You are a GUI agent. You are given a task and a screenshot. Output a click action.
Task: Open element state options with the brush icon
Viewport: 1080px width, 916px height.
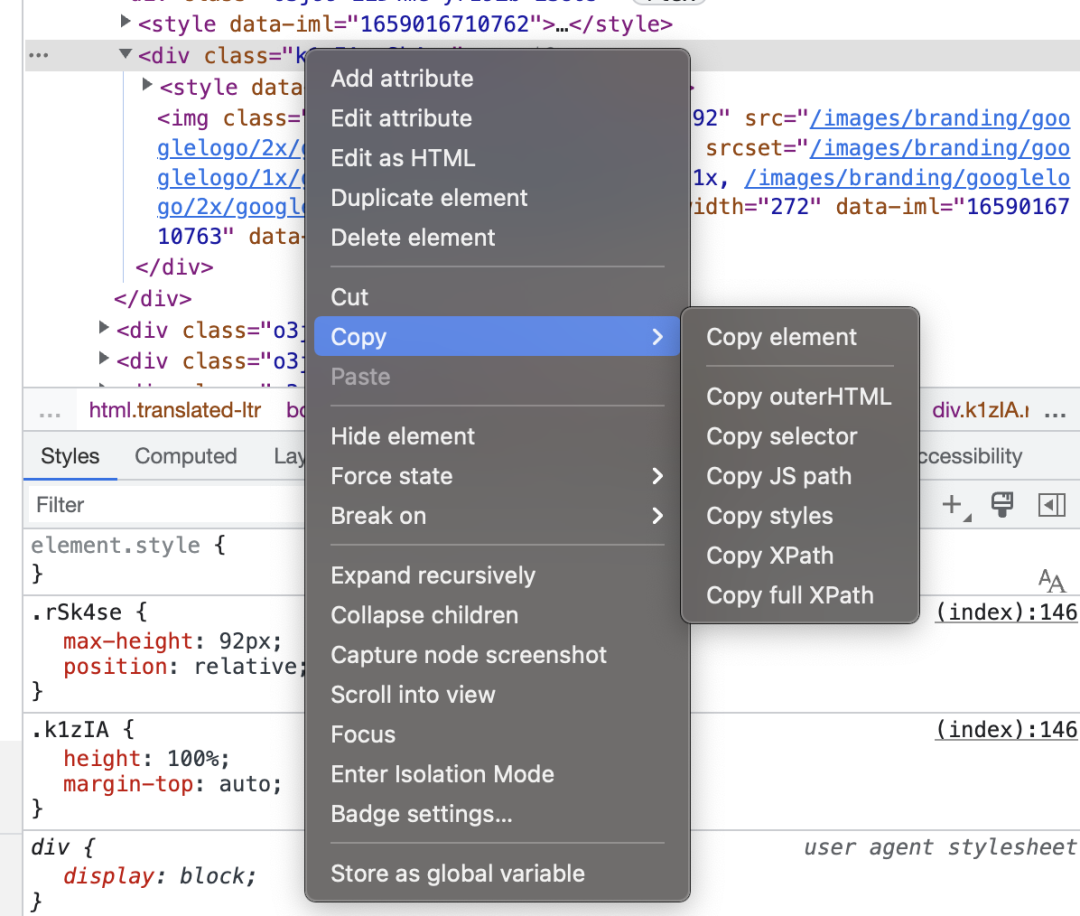point(1002,505)
